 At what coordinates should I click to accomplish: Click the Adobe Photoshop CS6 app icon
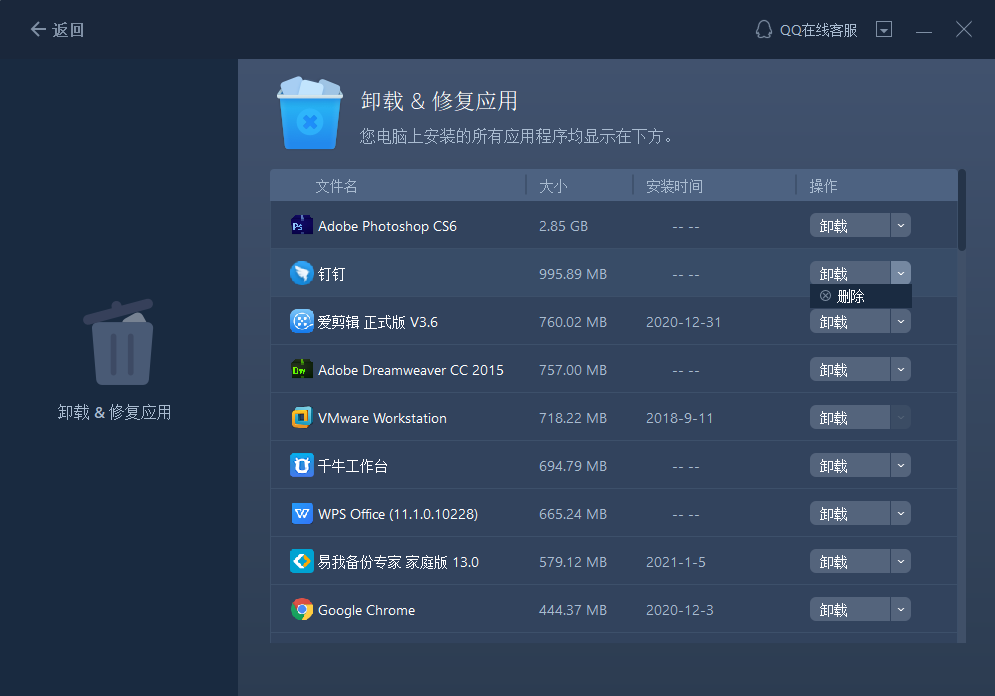click(x=302, y=225)
